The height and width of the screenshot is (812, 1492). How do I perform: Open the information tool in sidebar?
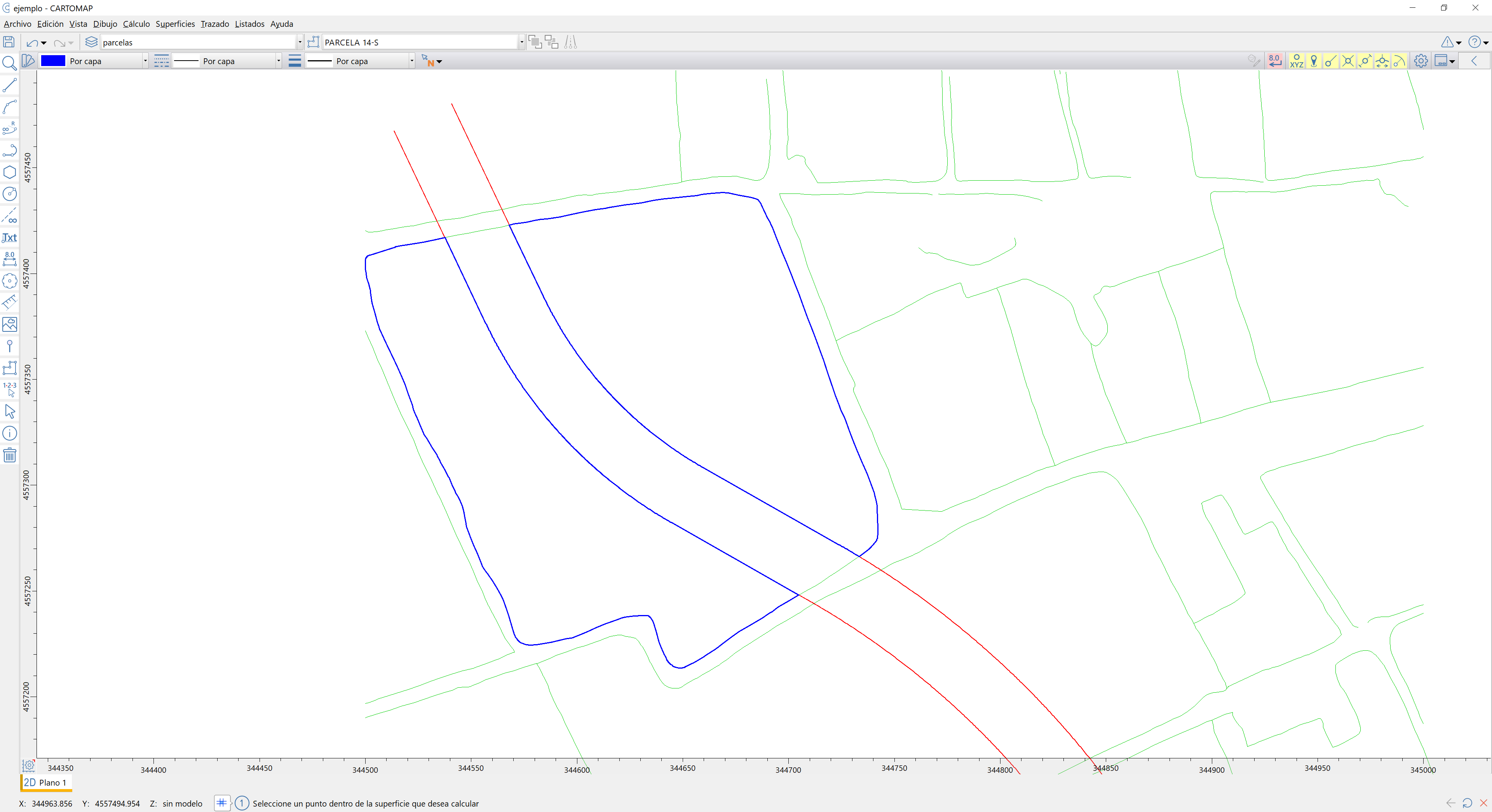pyautogui.click(x=9, y=433)
